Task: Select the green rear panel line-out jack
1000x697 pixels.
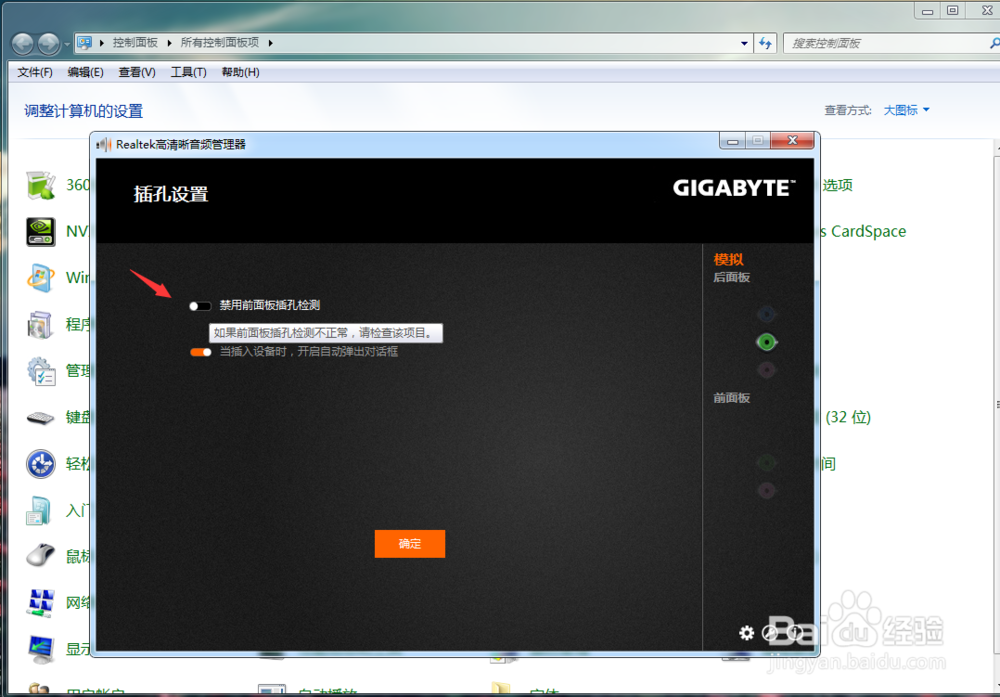Action: [766, 341]
